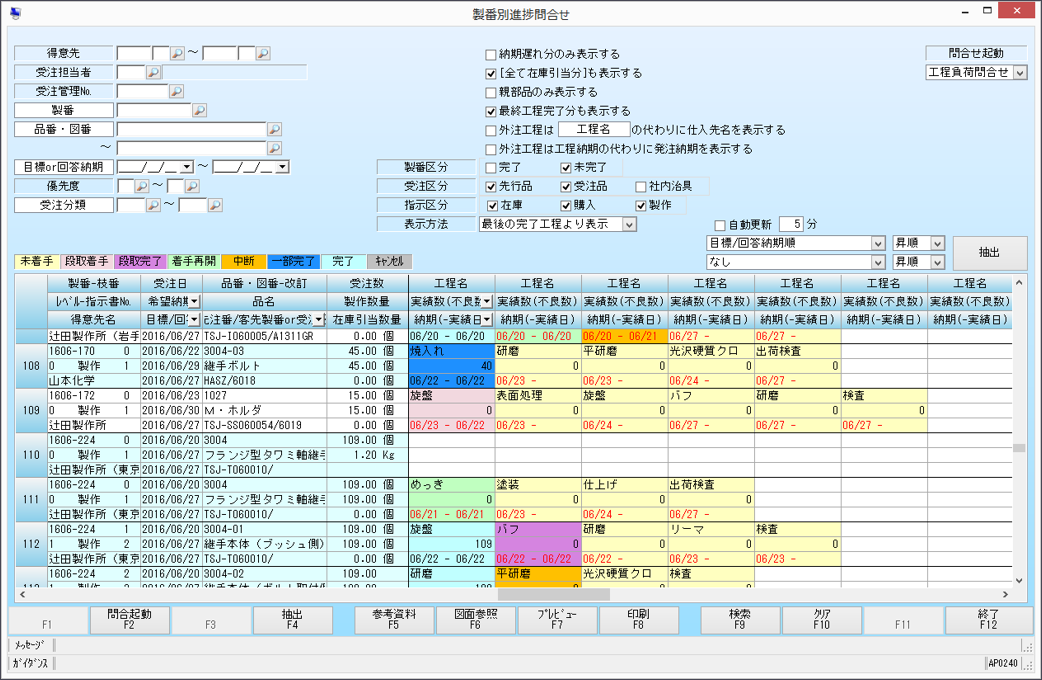Viewport: 1042px width, 680px height.
Task: Click the 製番 text input field
Action: [x=153, y=110]
